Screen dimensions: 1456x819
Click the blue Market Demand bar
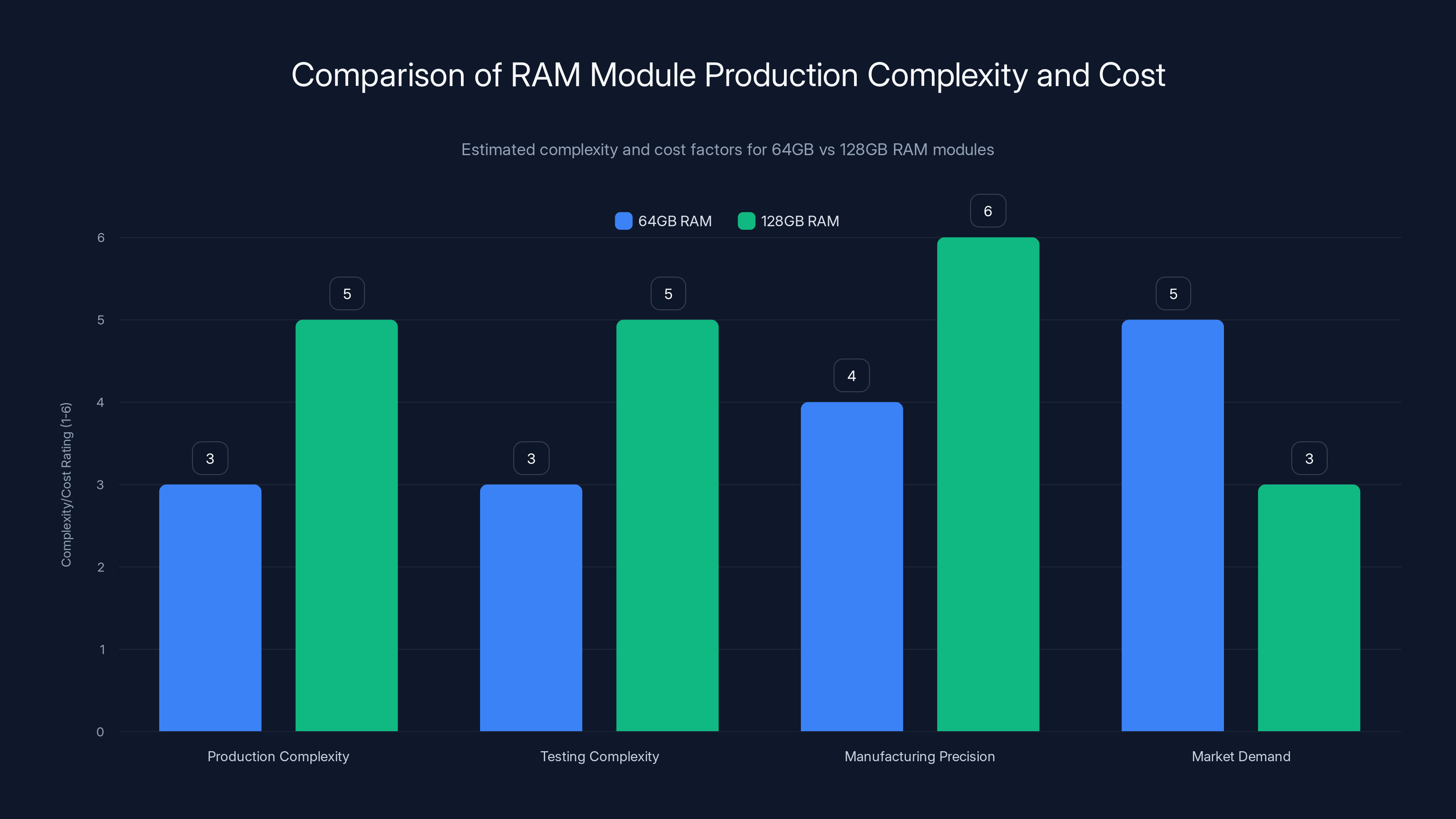(x=1172, y=526)
